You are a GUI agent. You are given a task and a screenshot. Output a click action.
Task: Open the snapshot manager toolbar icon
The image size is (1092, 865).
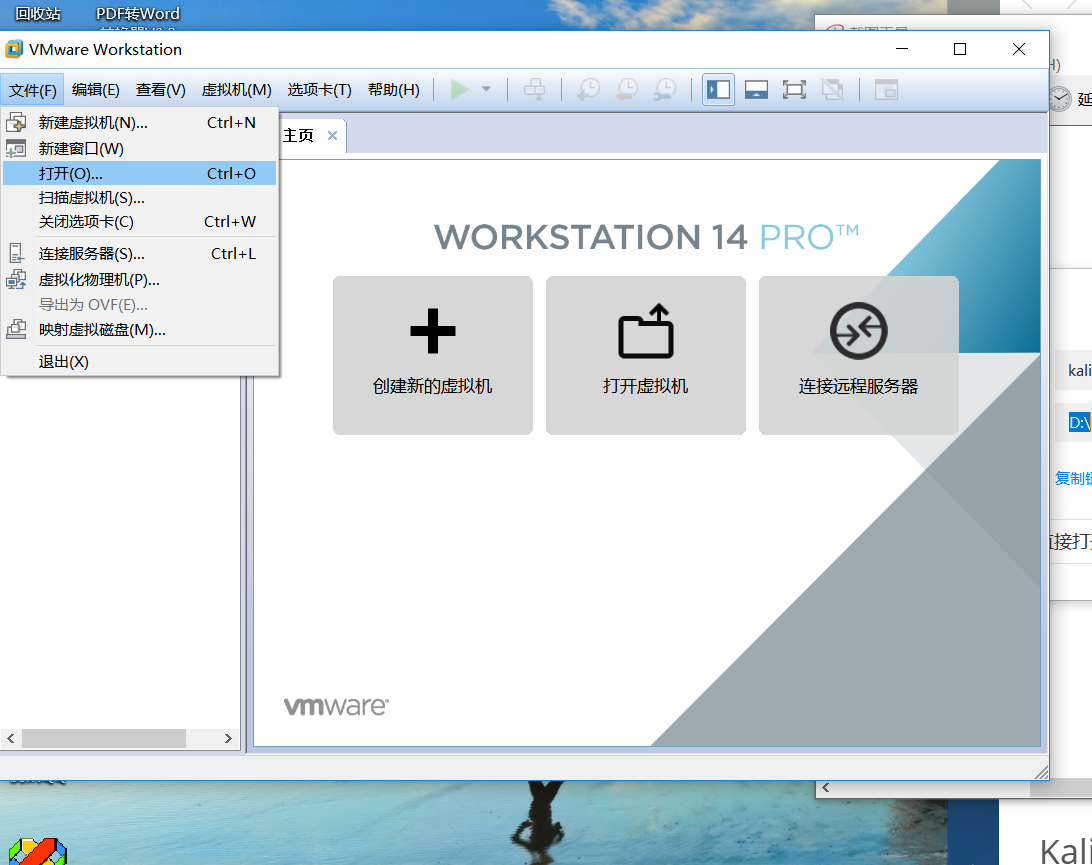coord(665,90)
